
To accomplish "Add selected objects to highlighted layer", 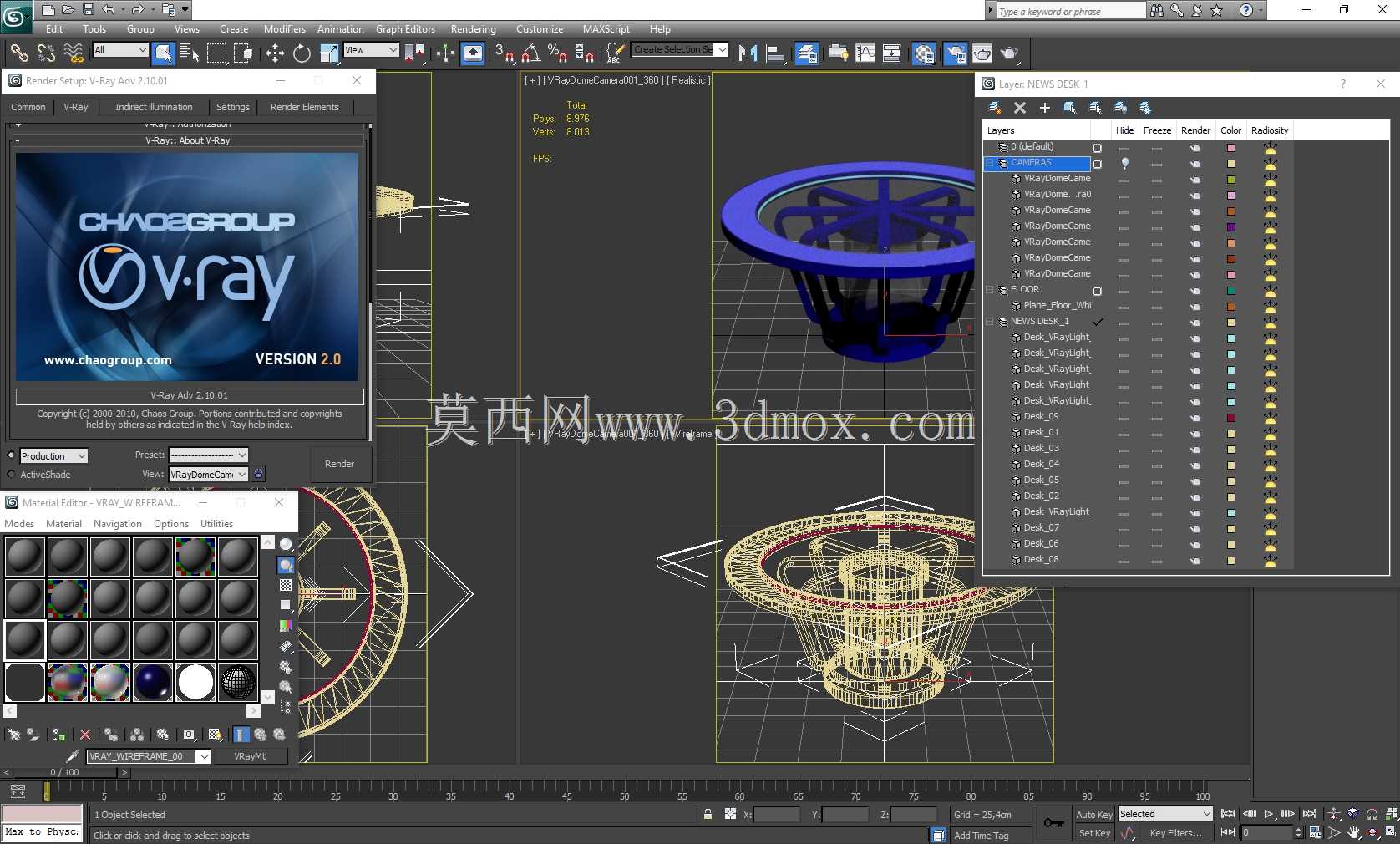I will (1044, 107).
